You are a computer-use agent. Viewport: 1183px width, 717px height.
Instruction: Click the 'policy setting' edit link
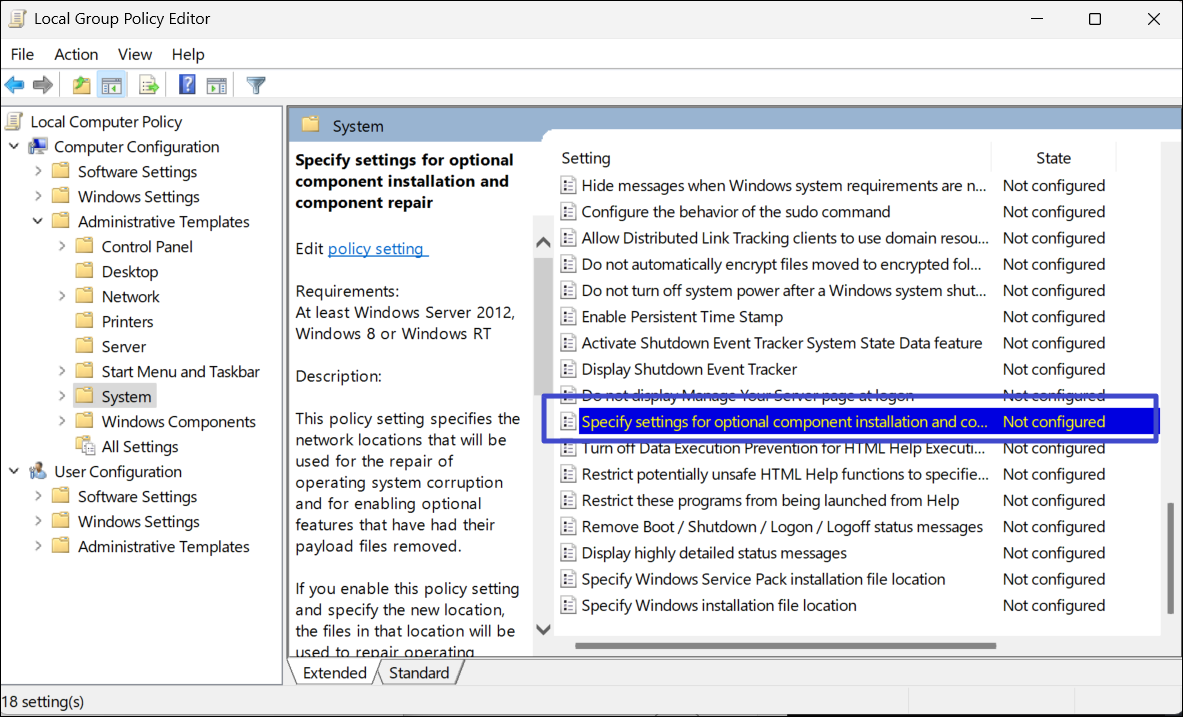point(377,248)
